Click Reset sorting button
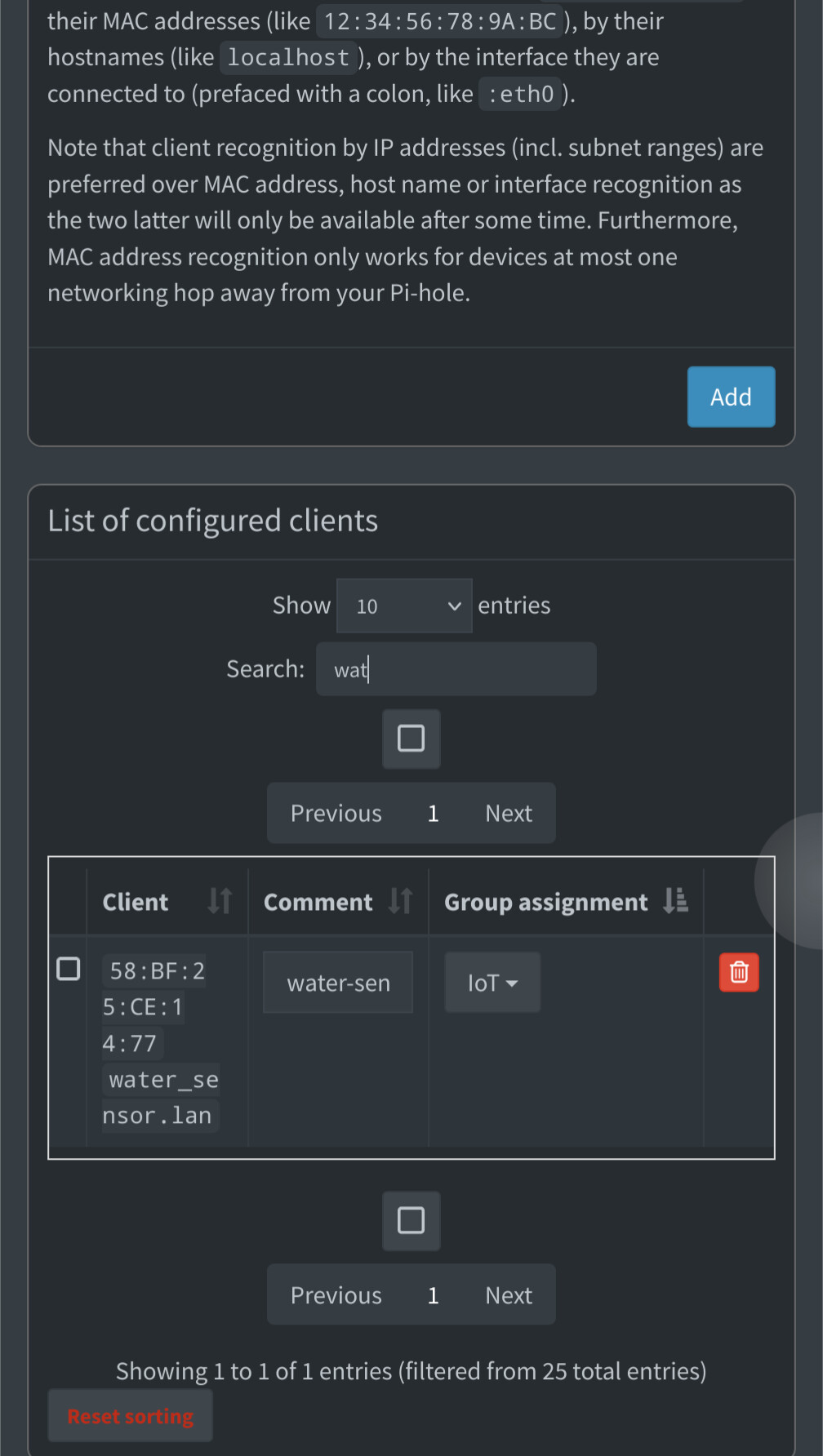The height and width of the screenshot is (1456, 823). coord(131,1416)
